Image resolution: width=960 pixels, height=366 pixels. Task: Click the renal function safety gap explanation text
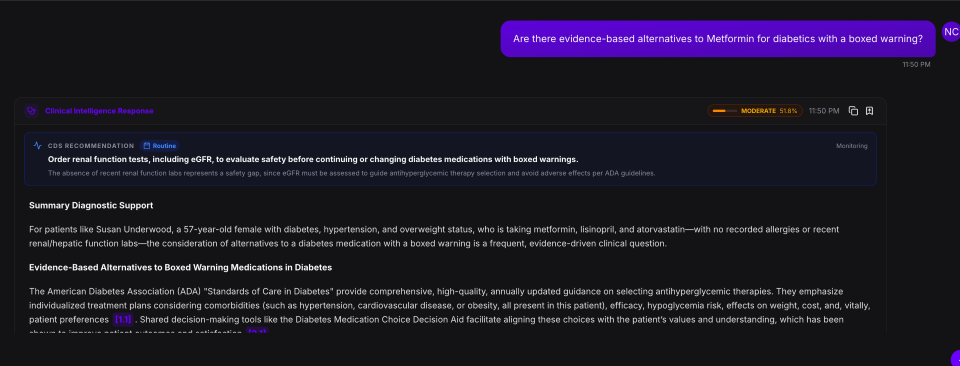point(351,173)
